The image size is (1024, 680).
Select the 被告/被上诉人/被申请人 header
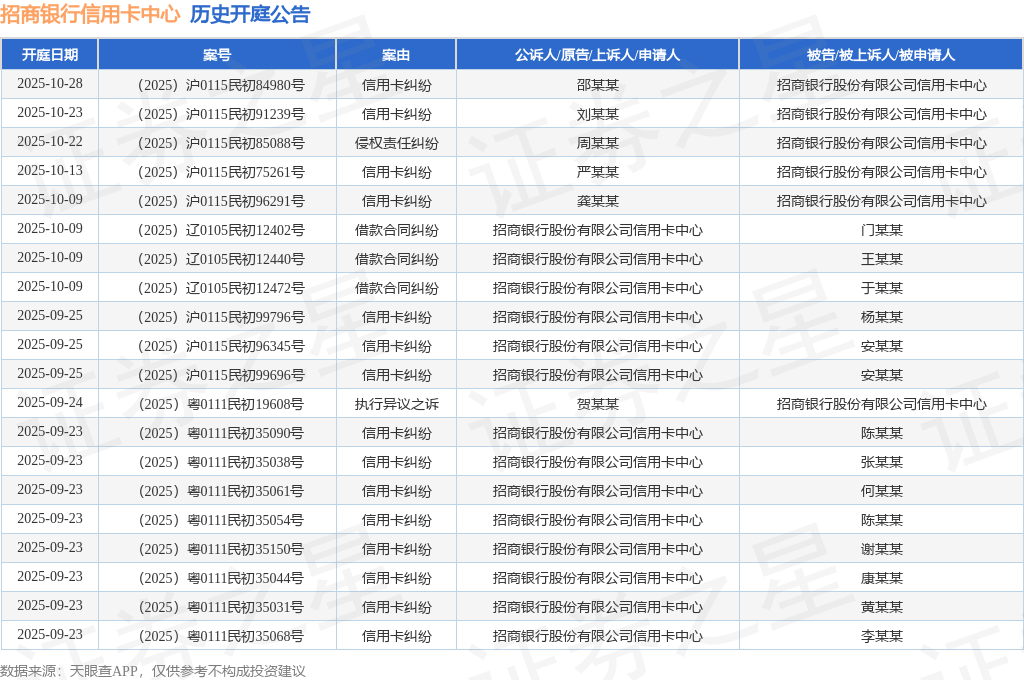pos(881,55)
